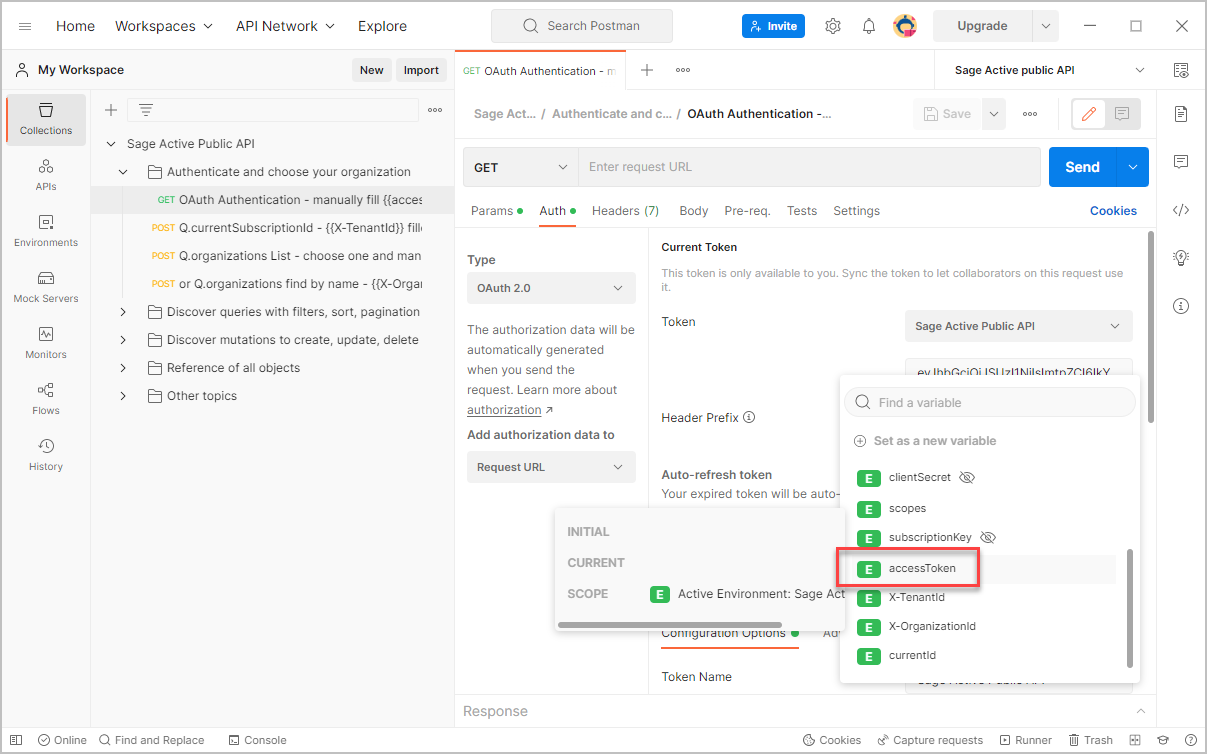Screen dimensions: 1207x754
Task: Expand Reference of all objects folder
Action: tap(123, 368)
